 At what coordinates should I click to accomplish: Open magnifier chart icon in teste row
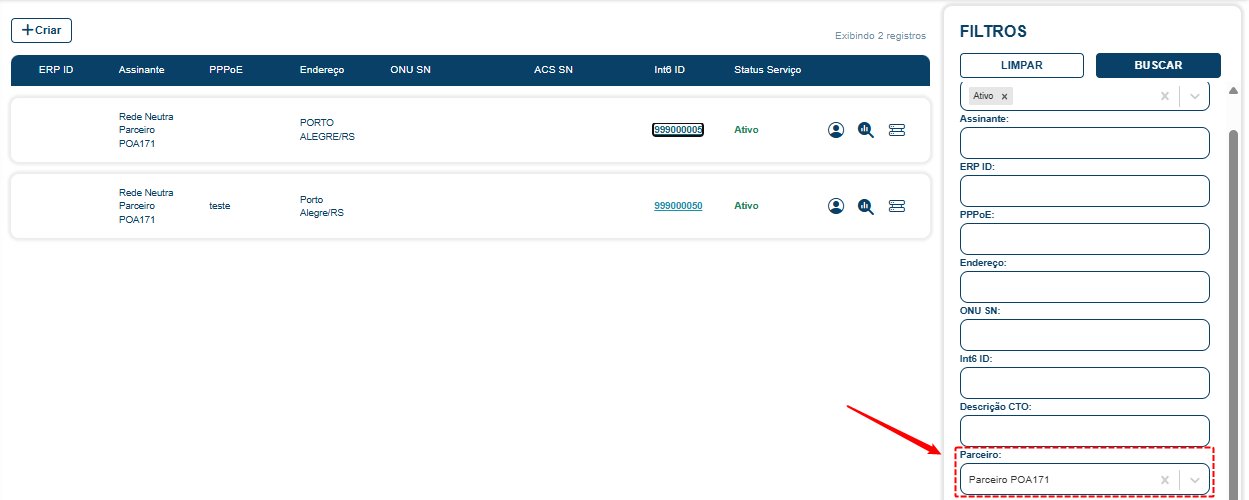click(866, 206)
